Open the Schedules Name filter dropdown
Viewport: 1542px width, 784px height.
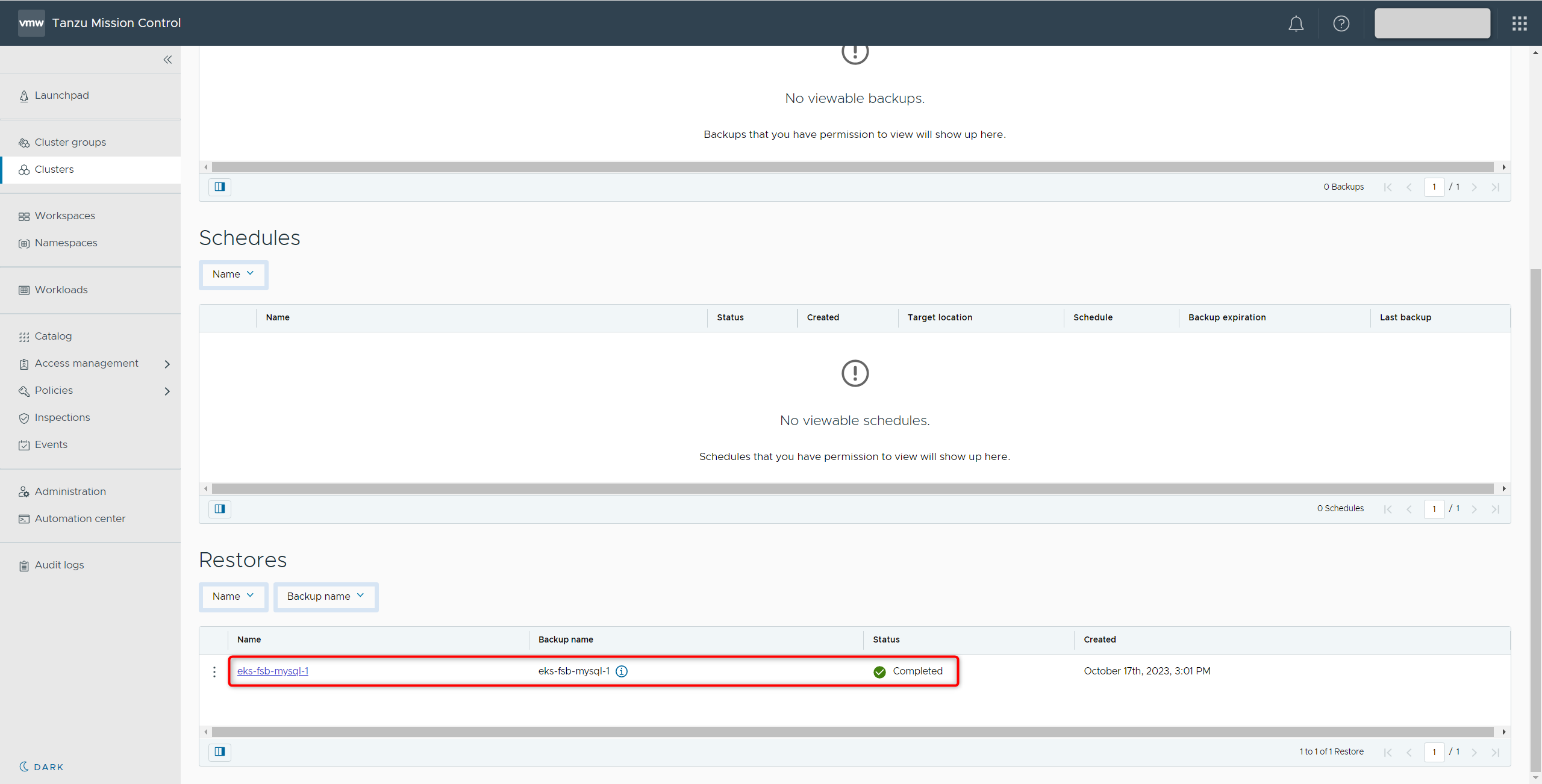click(233, 275)
